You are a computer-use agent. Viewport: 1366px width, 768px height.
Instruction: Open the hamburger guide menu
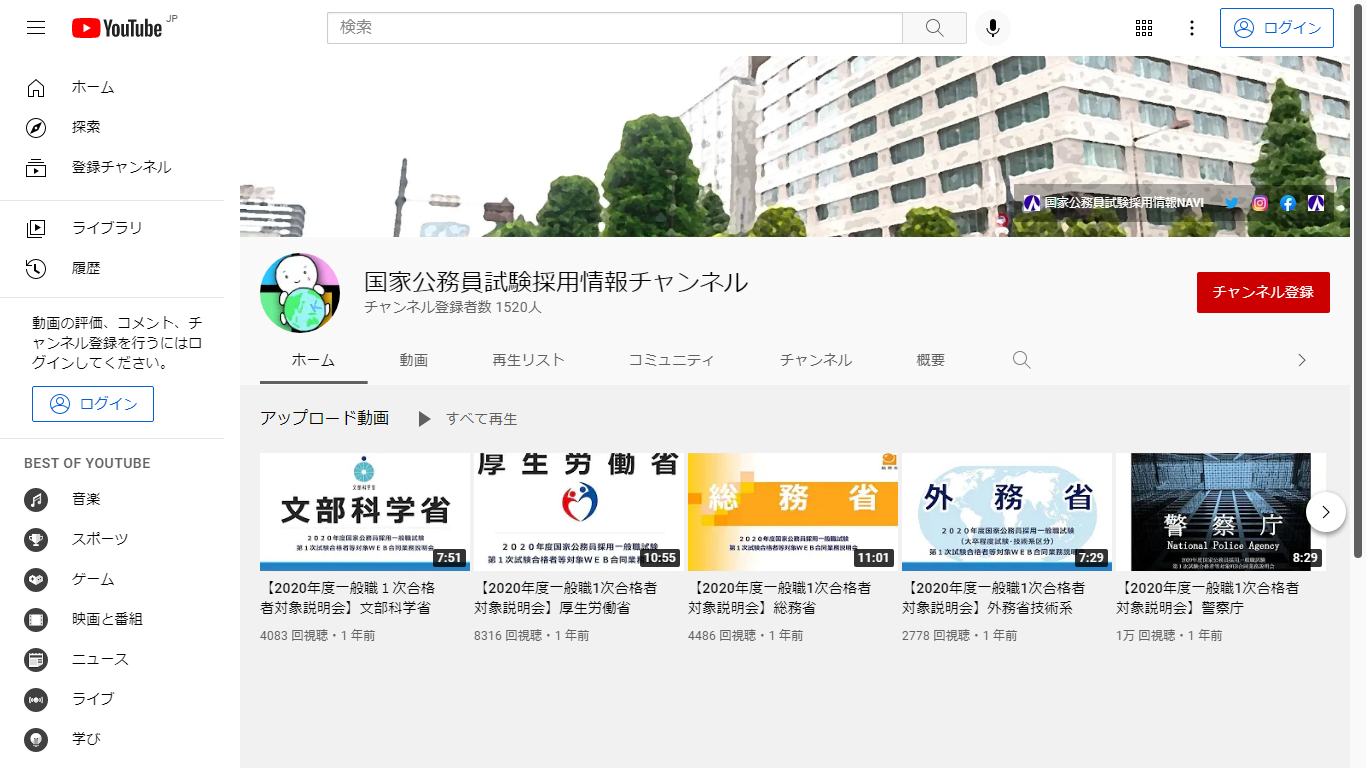point(36,28)
